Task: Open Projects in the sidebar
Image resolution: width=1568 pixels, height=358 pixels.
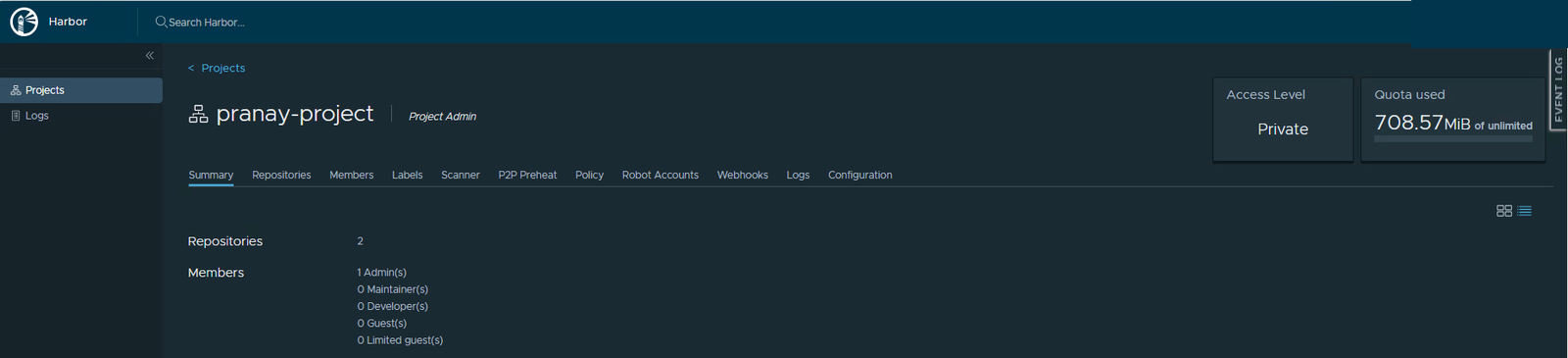Action: [x=81, y=90]
